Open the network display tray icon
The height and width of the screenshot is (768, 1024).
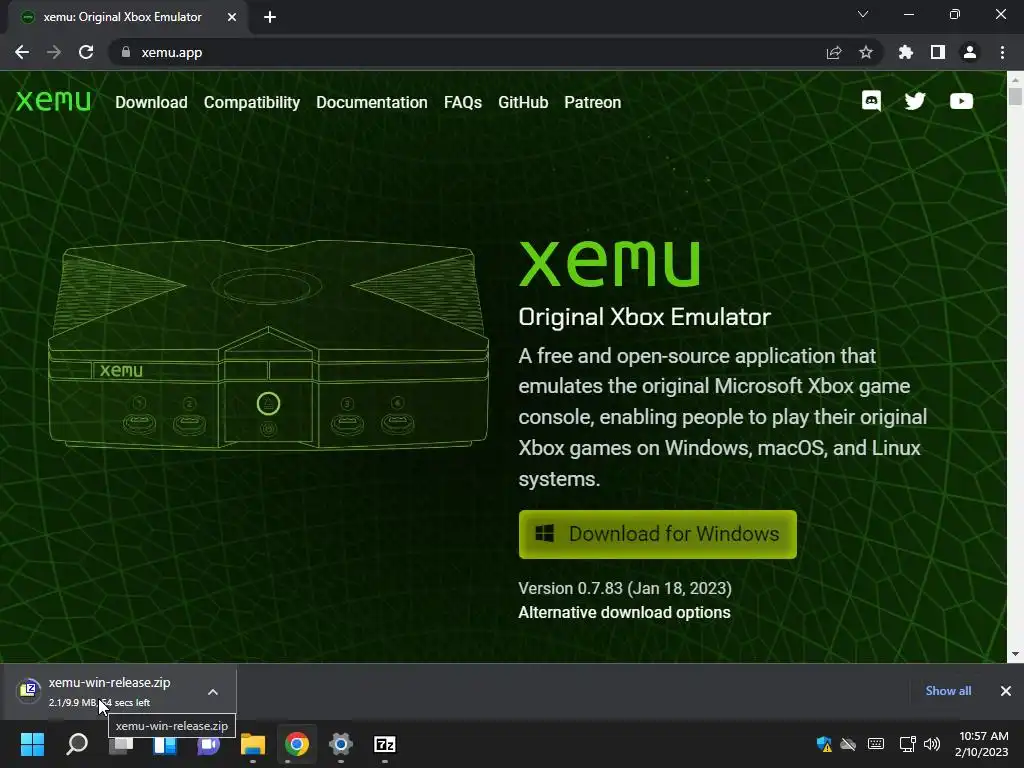point(907,744)
